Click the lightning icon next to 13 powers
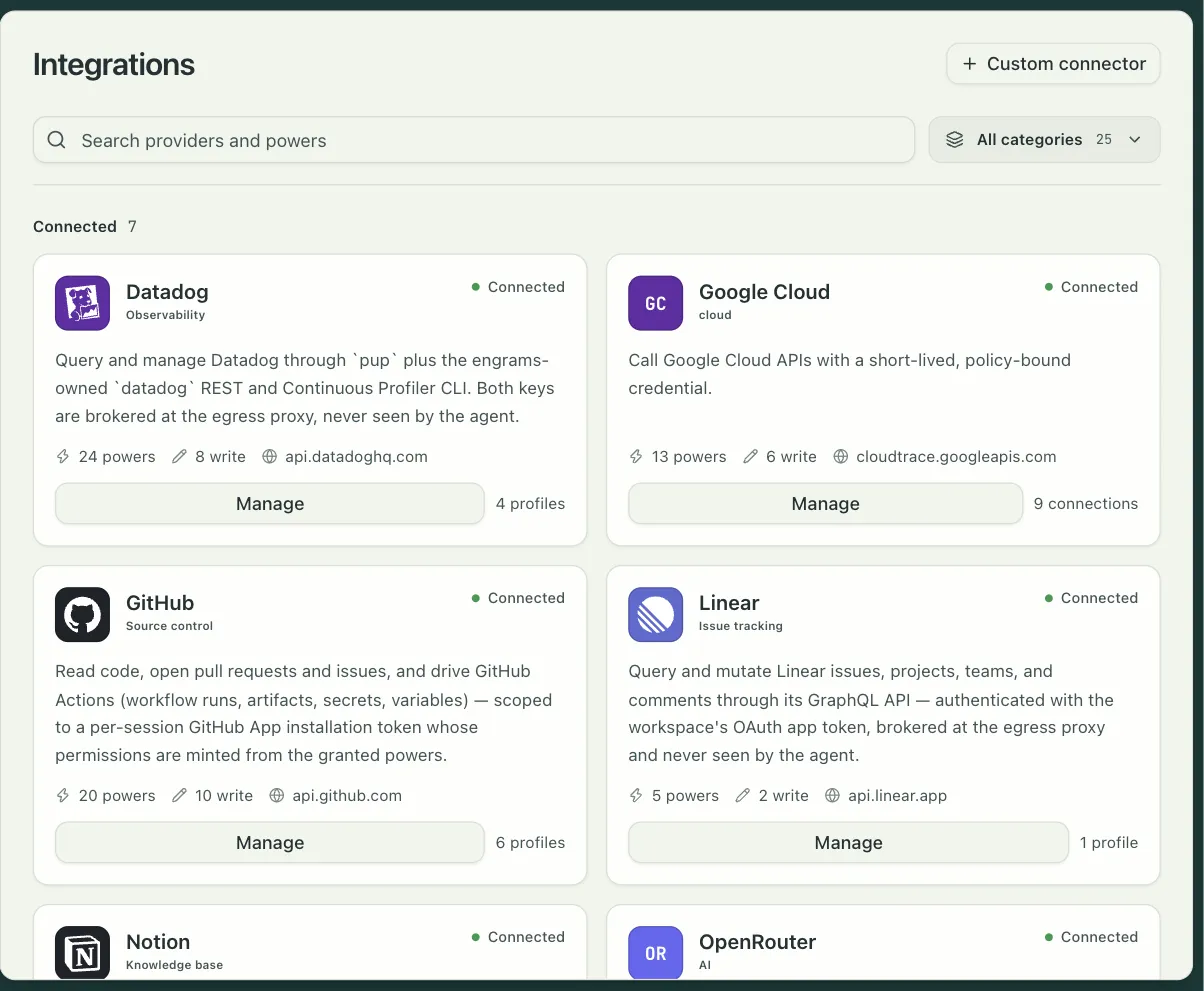1204x991 pixels. click(x=636, y=456)
